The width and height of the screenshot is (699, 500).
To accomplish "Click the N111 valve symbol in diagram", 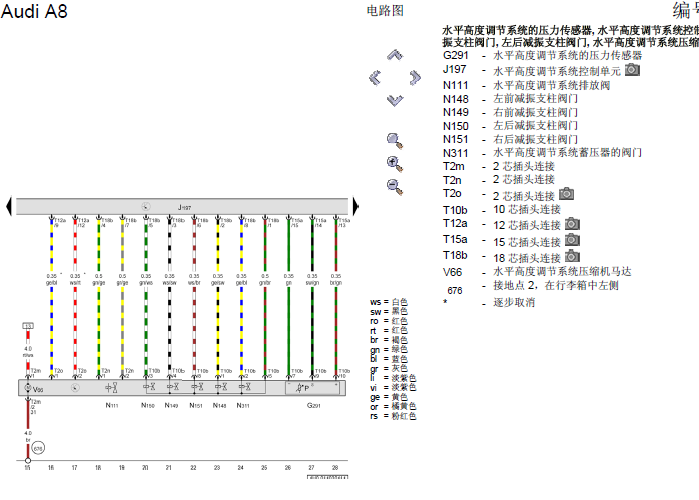I will click(111, 388).
